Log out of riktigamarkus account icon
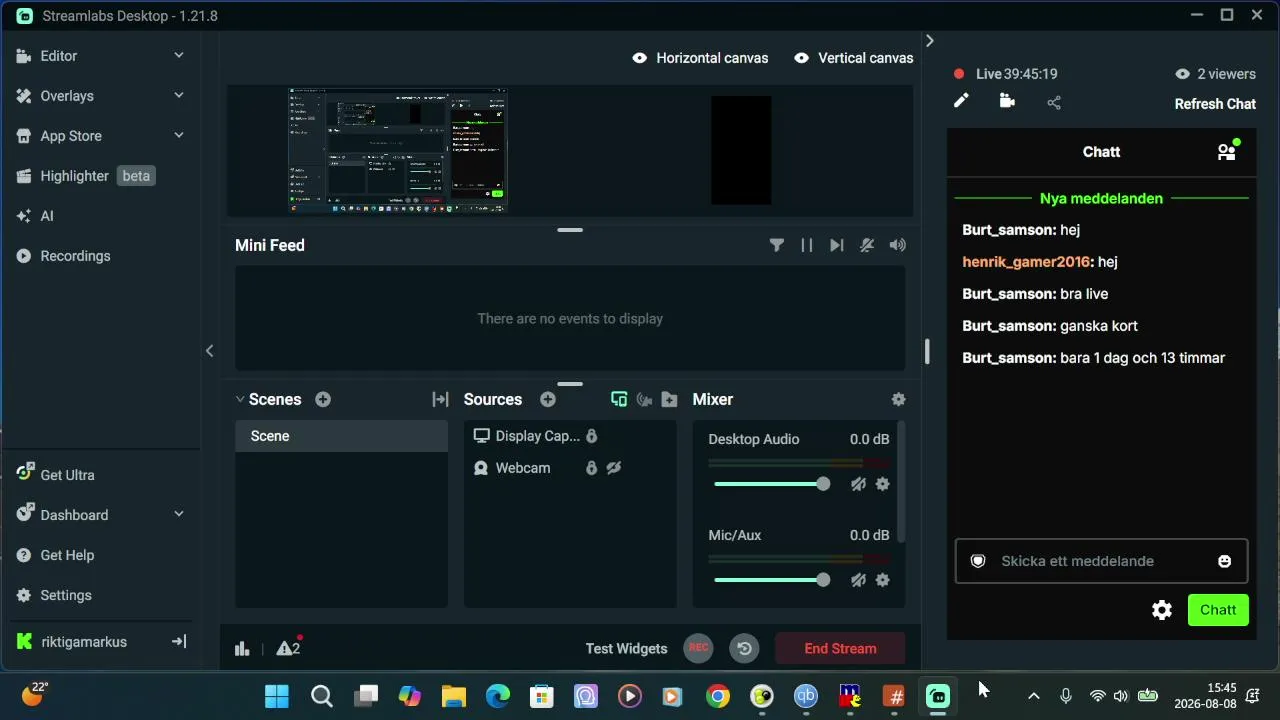 click(x=179, y=642)
